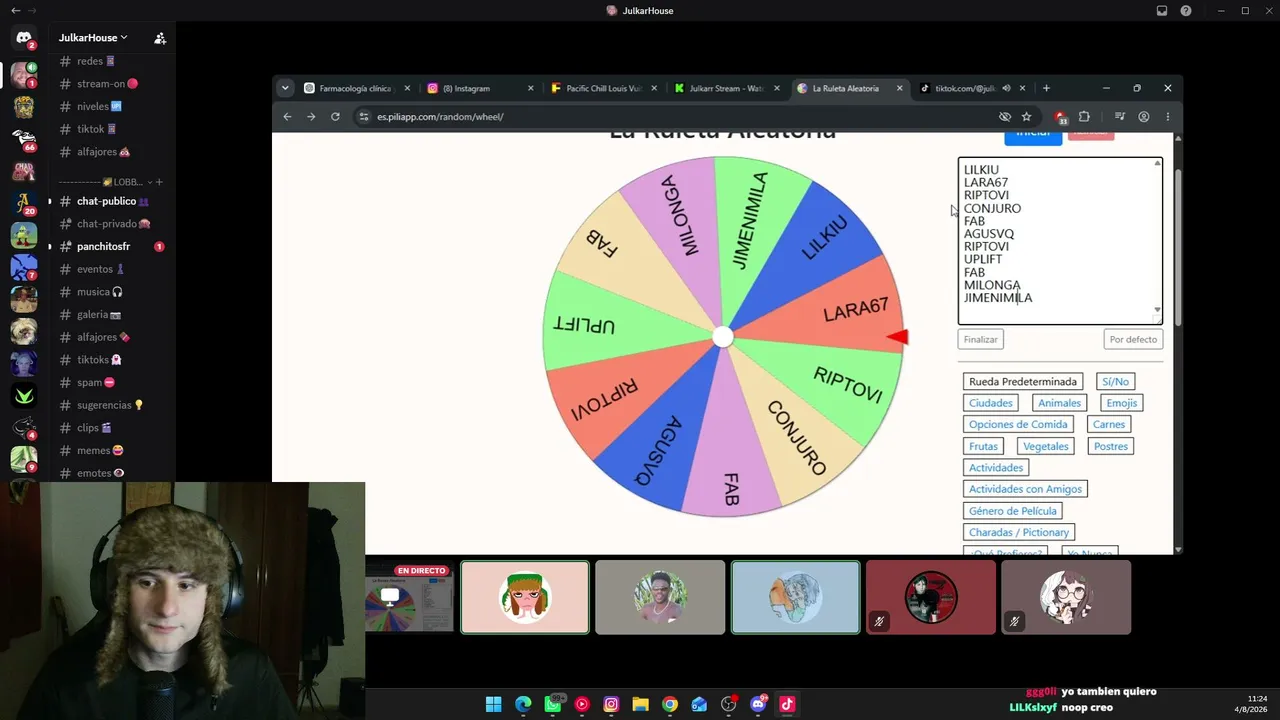The height and width of the screenshot is (720, 1280).
Task: Open the server icon with badge 20
Action: (24, 203)
